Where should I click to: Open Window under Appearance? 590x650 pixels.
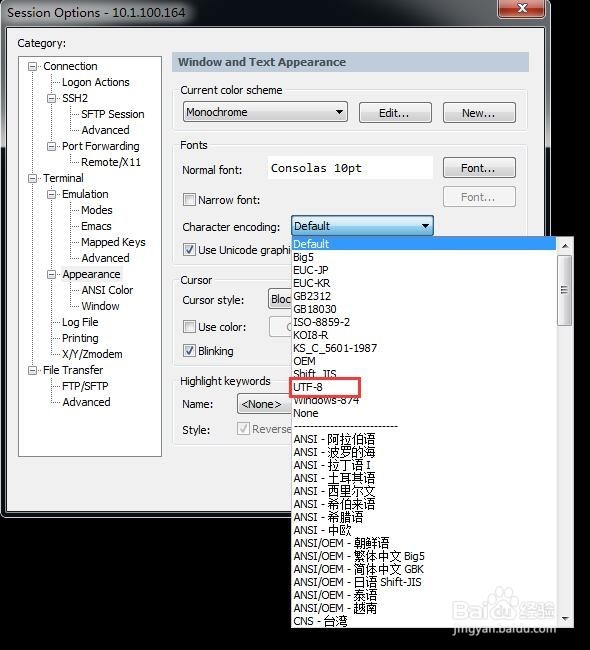[x=100, y=306]
